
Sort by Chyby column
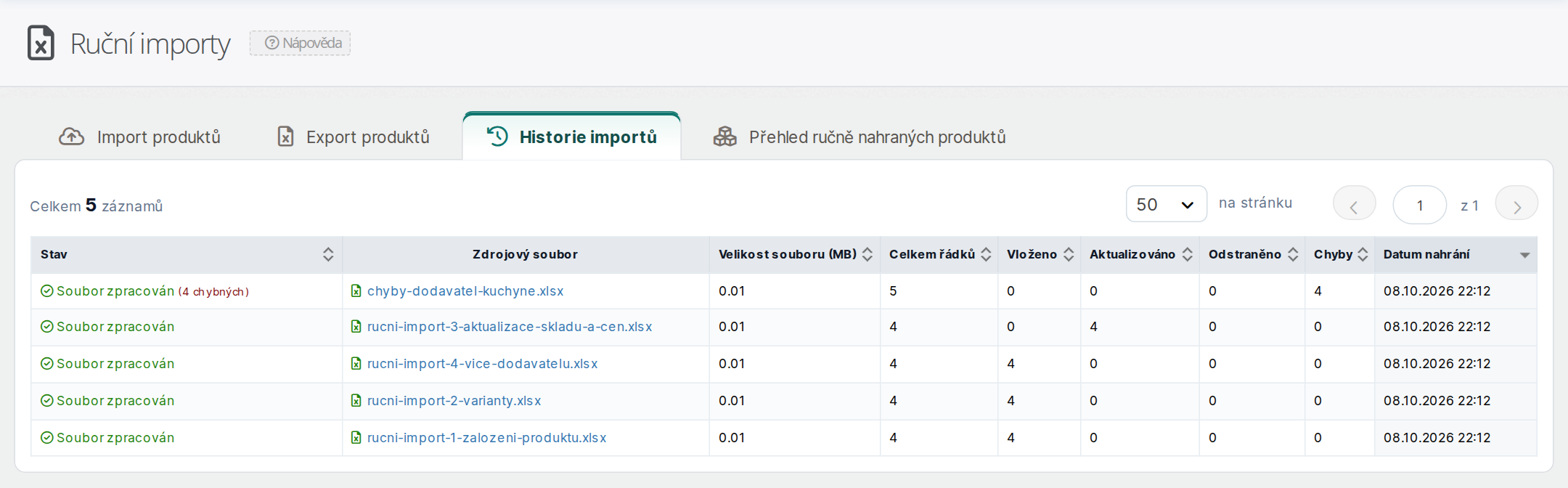(1363, 254)
